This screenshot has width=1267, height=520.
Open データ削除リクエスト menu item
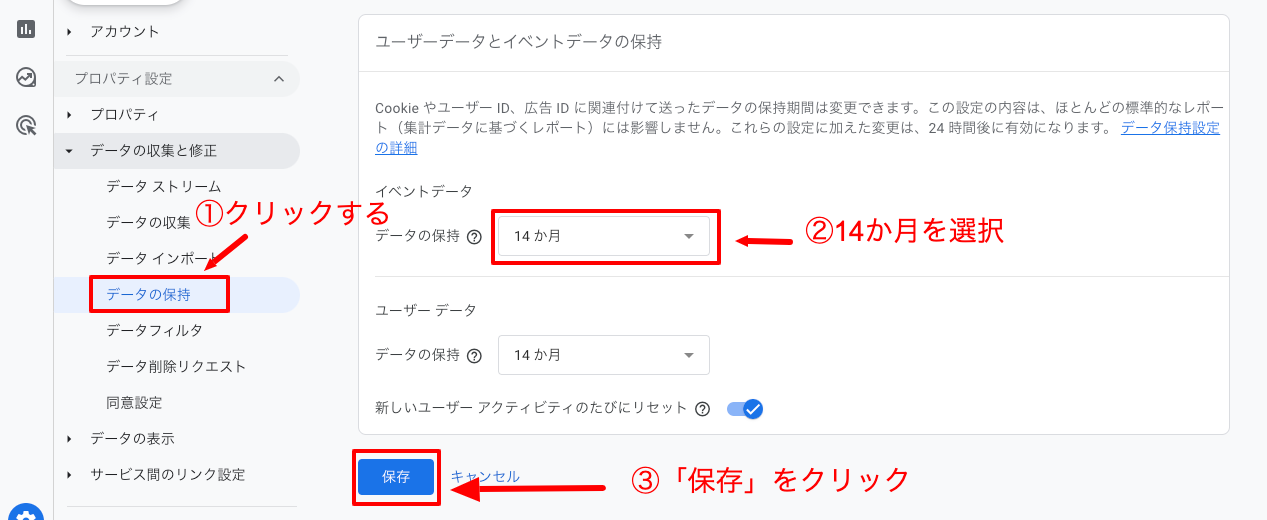176,366
